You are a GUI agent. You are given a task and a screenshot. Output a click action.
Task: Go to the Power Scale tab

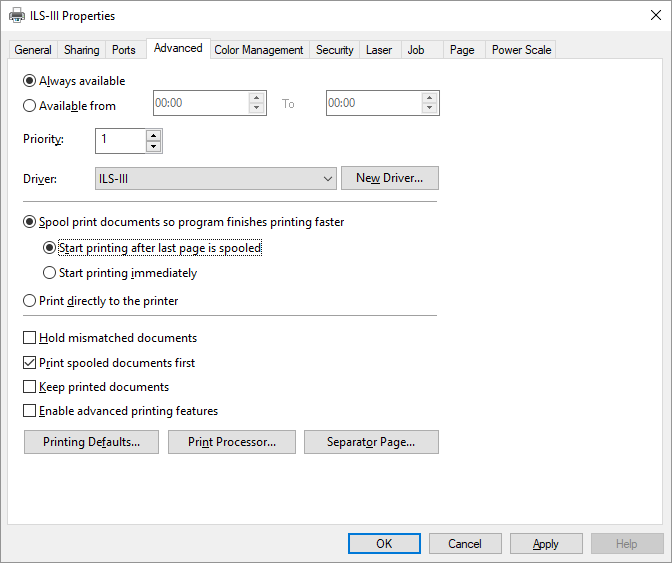[x=521, y=50]
